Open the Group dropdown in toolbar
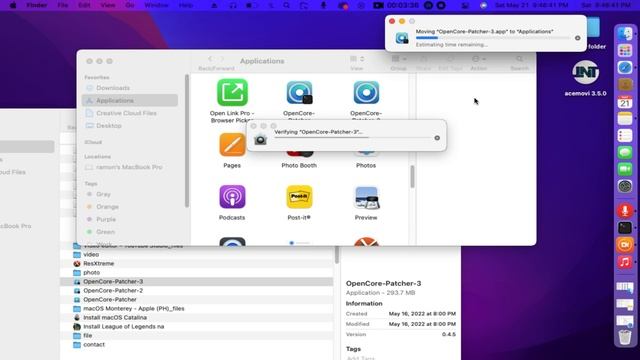 [398, 59]
